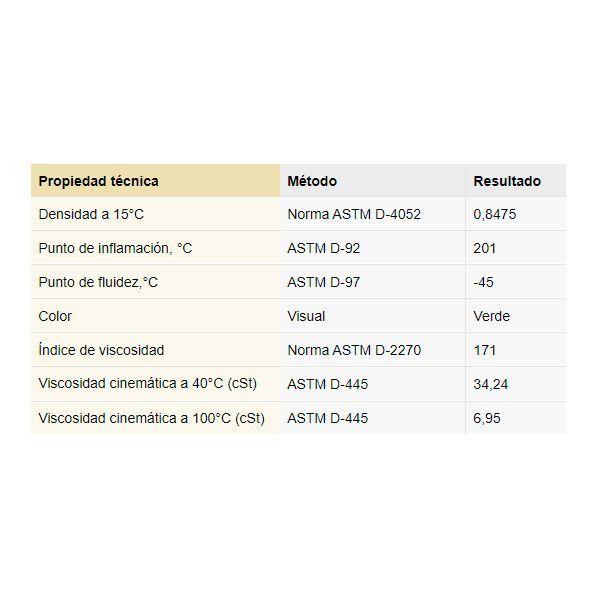Click the Verde result value
600x600 pixels.
[x=492, y=316]
